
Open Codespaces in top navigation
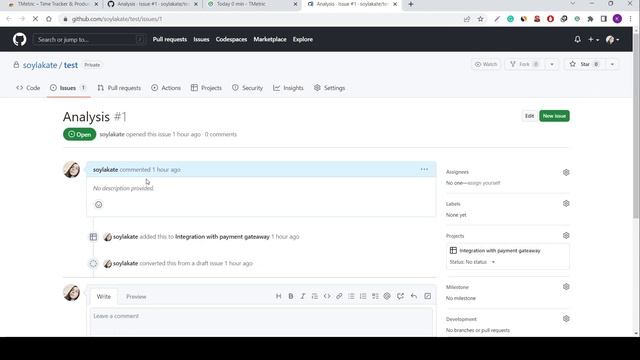[231, 39]
